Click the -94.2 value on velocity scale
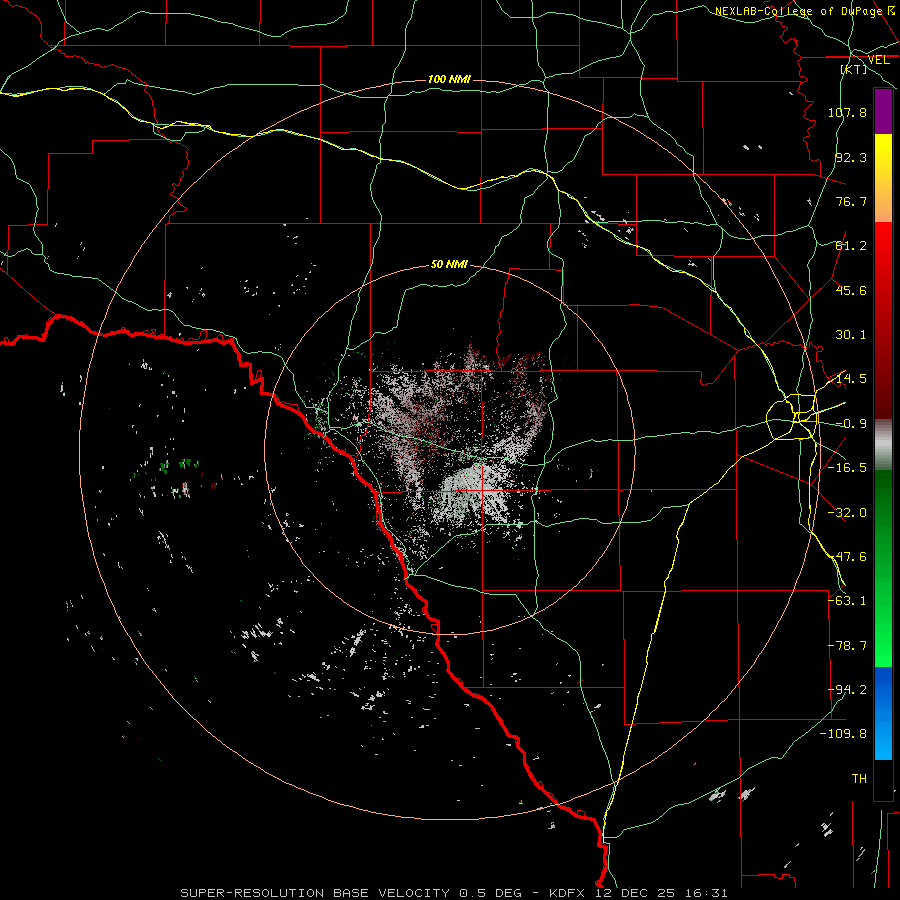The width and height of the screenshot is (900, 900). pos(847,690)
